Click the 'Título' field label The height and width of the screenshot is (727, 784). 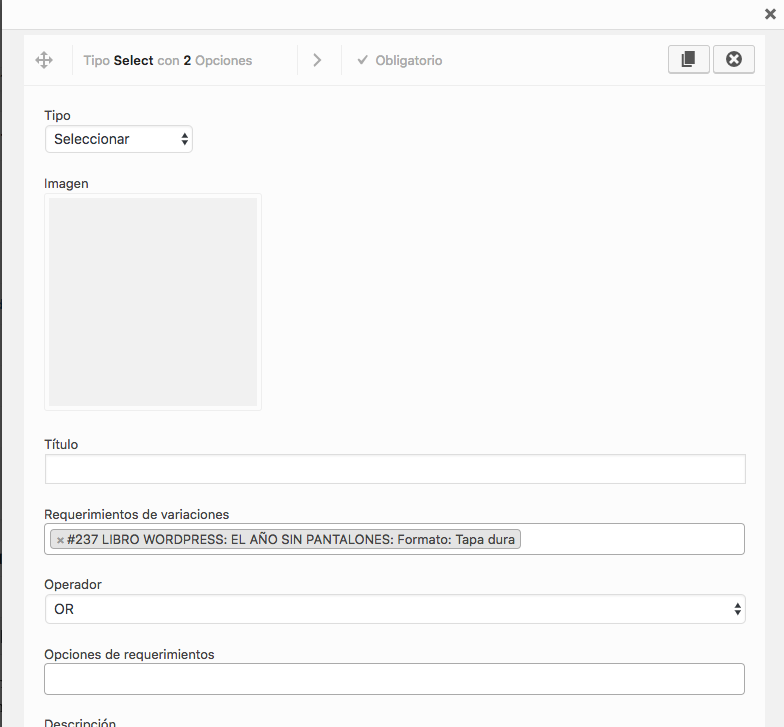(x=61, y=444)
